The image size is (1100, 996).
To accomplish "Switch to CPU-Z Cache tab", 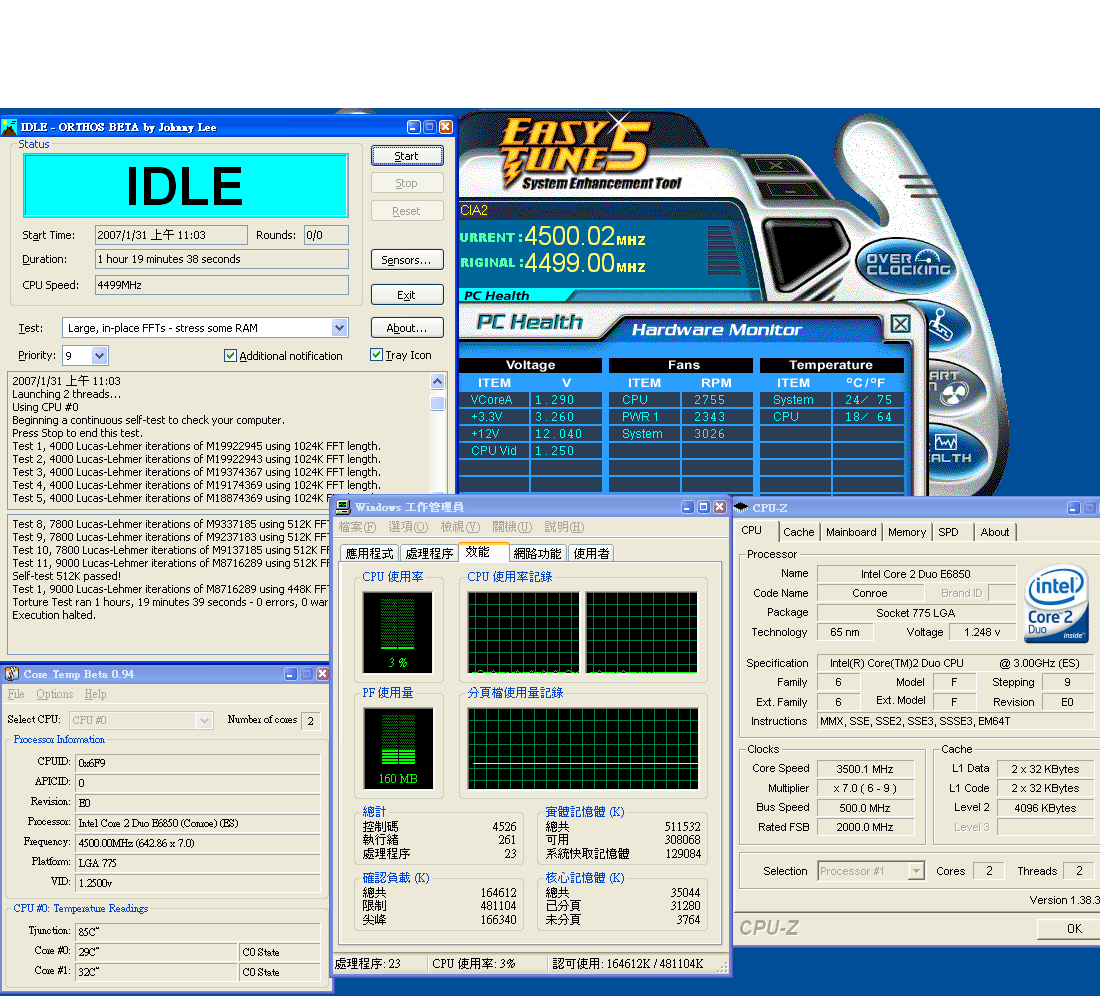I will coord(798,532).
